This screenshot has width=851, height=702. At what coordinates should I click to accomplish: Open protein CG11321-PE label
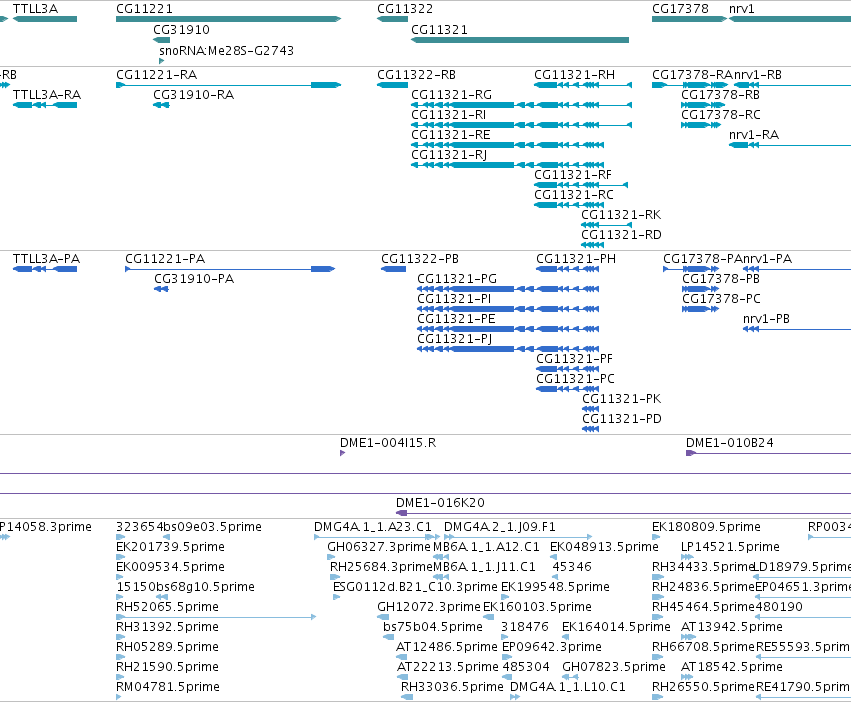456,319
